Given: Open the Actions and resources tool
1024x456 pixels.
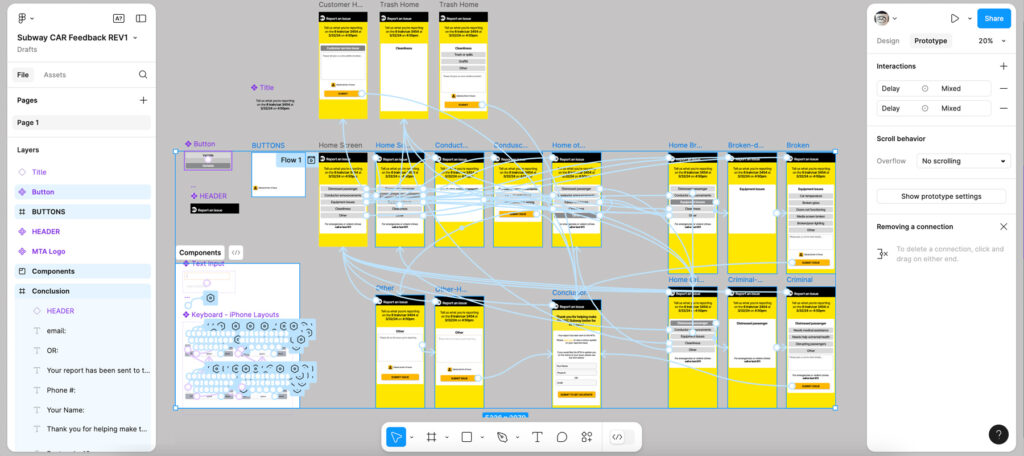Looking at the screenshot, I should 587,437.
